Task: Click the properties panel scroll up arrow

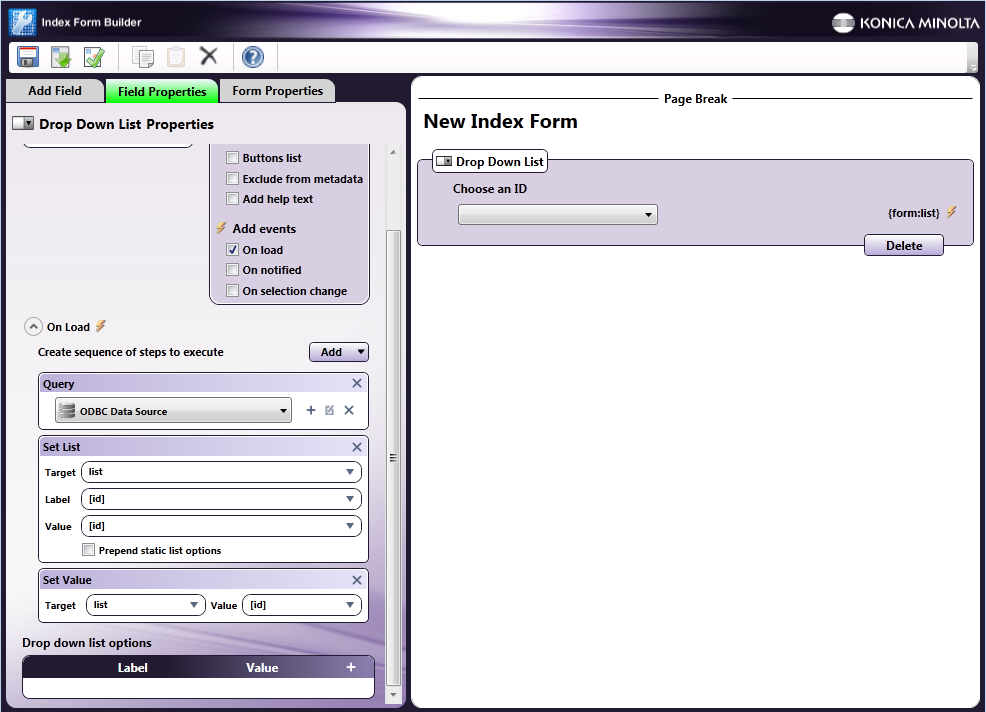Action: pos(393,152)
